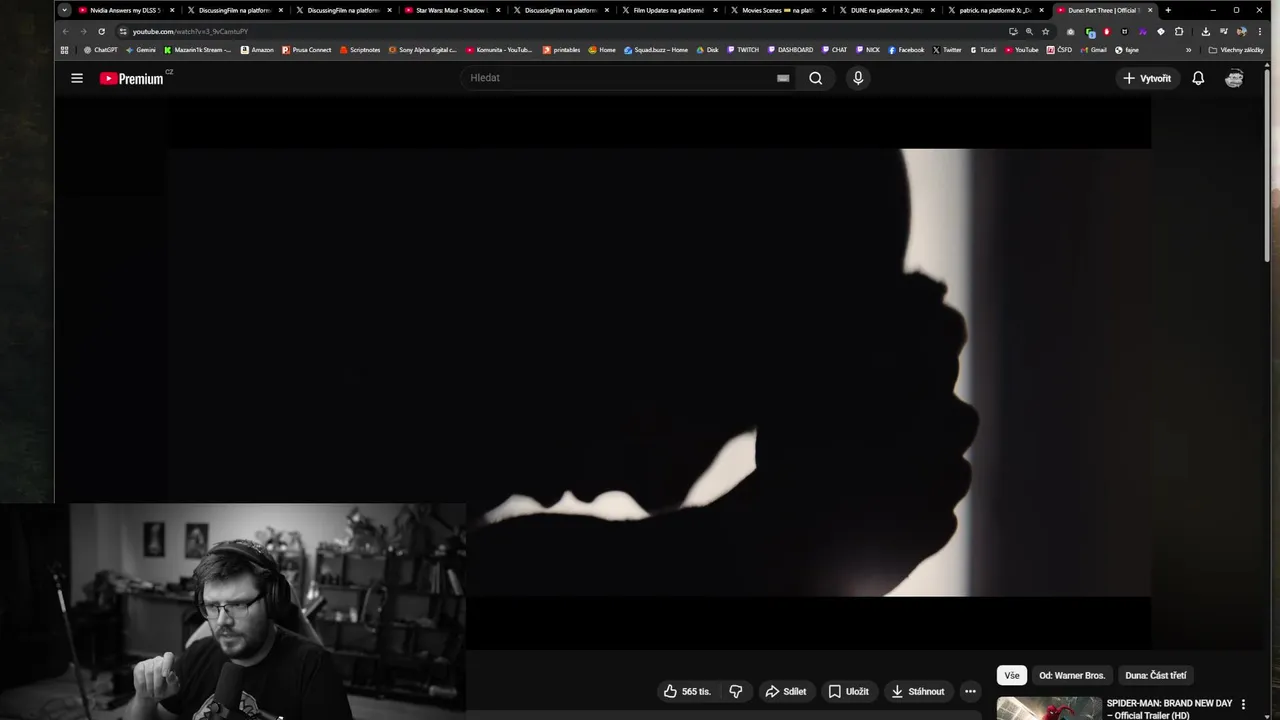
Task: Bookmark this page with the star
Action: [1046, 31]
